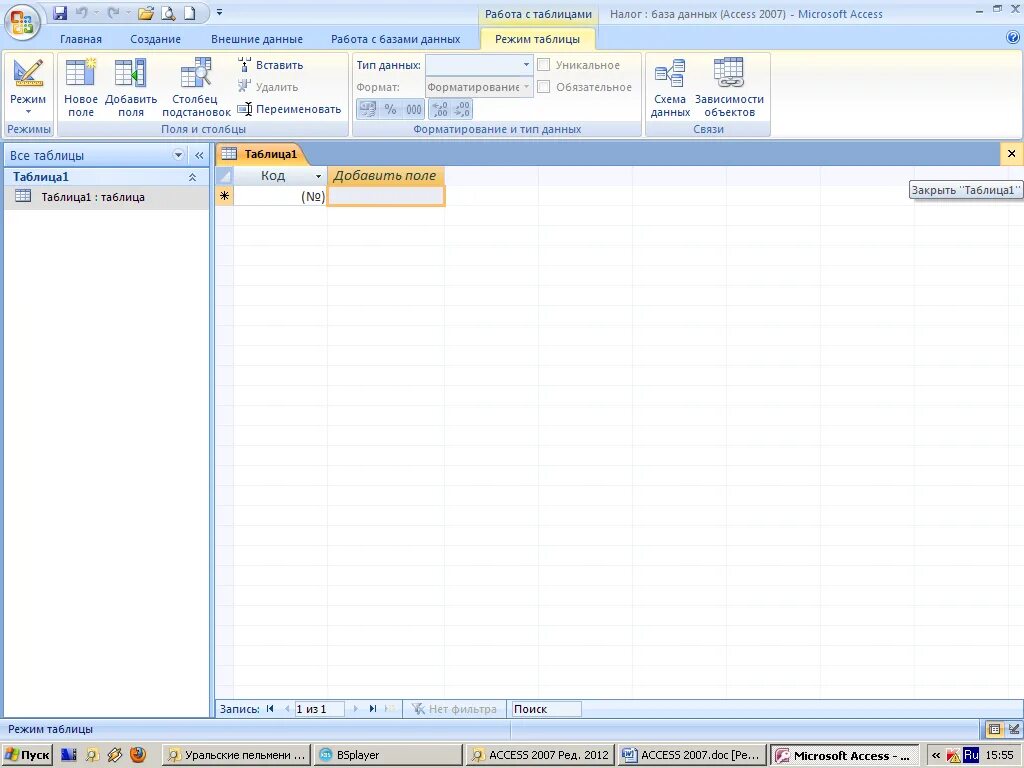The width and height of the screenshot is (1024, 768).
Task: Click the Поиск search box
Action: point(546,709)
